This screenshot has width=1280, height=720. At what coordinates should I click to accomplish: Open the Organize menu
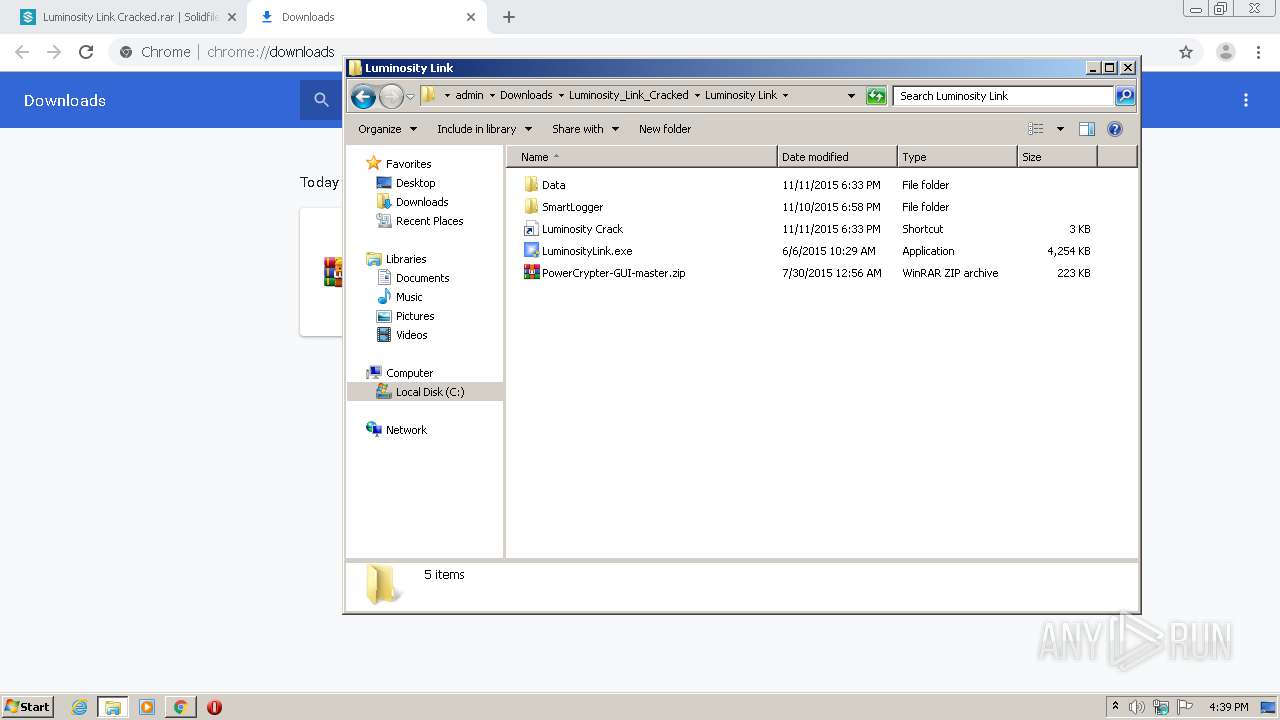click(387, 129)
